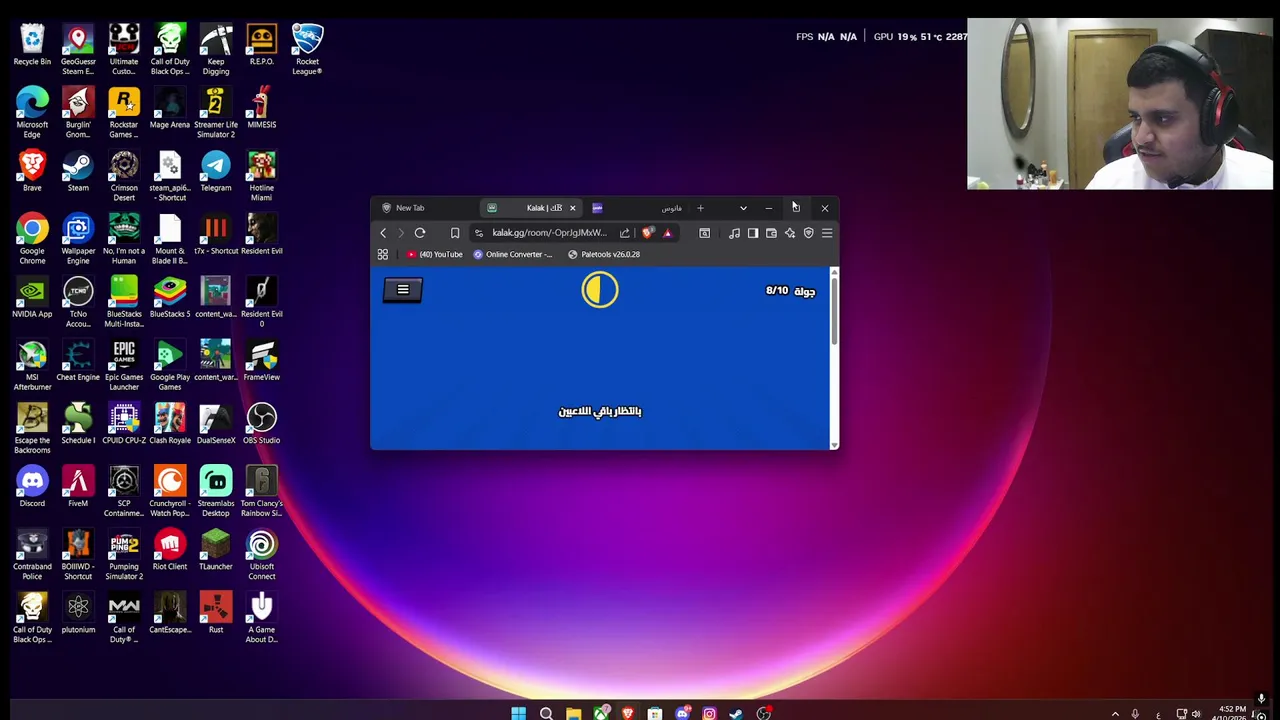Open Brave Rewards triangle icon
Image resolution: width=1280 pixels, height=720 pixels.
tap(667, 233)
